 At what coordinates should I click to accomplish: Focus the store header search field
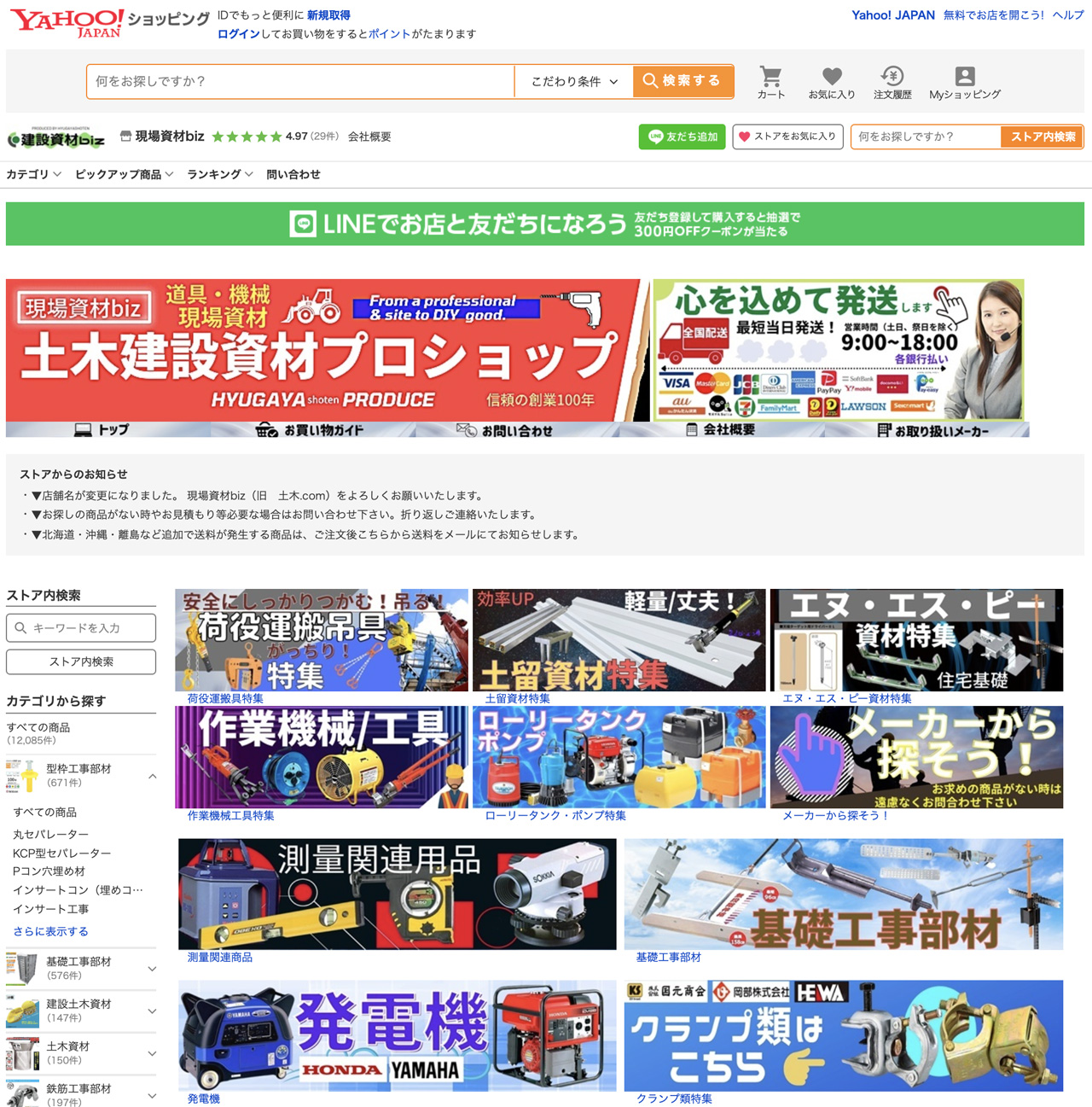(x=926, y=137)
